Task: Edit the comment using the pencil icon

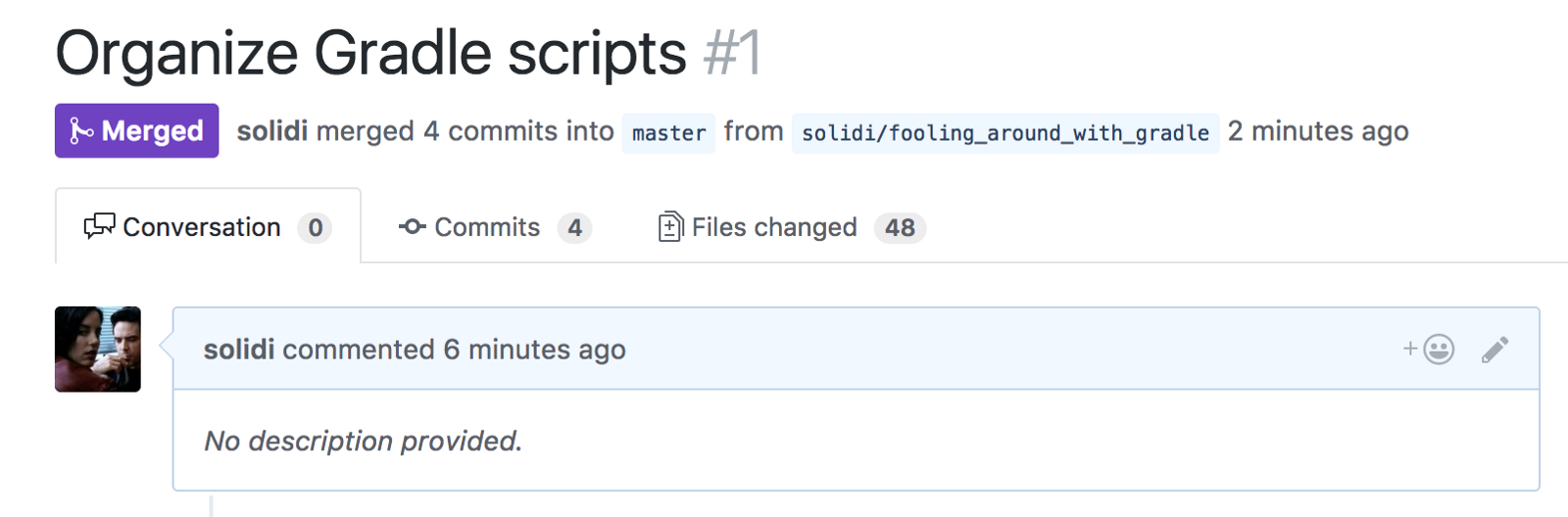Action: point(1494,350)
